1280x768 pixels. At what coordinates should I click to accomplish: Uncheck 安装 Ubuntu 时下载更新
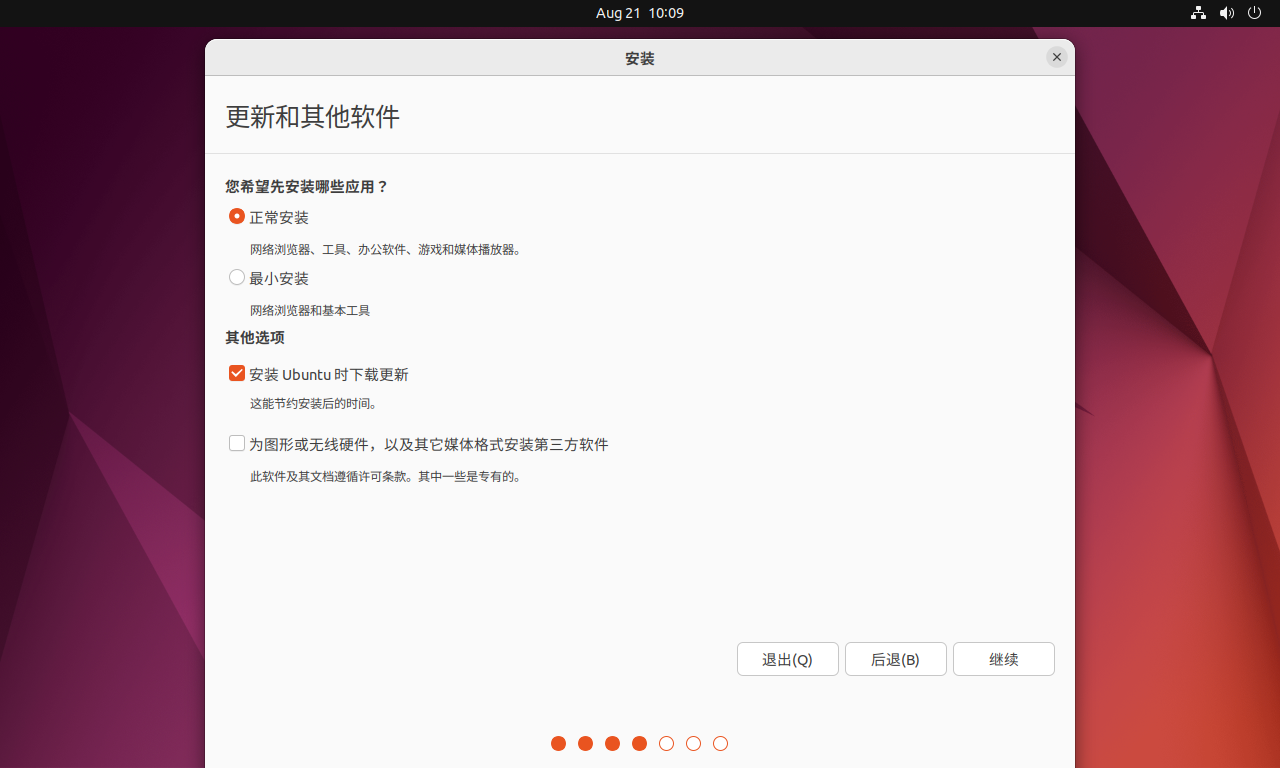click(236, 373)
